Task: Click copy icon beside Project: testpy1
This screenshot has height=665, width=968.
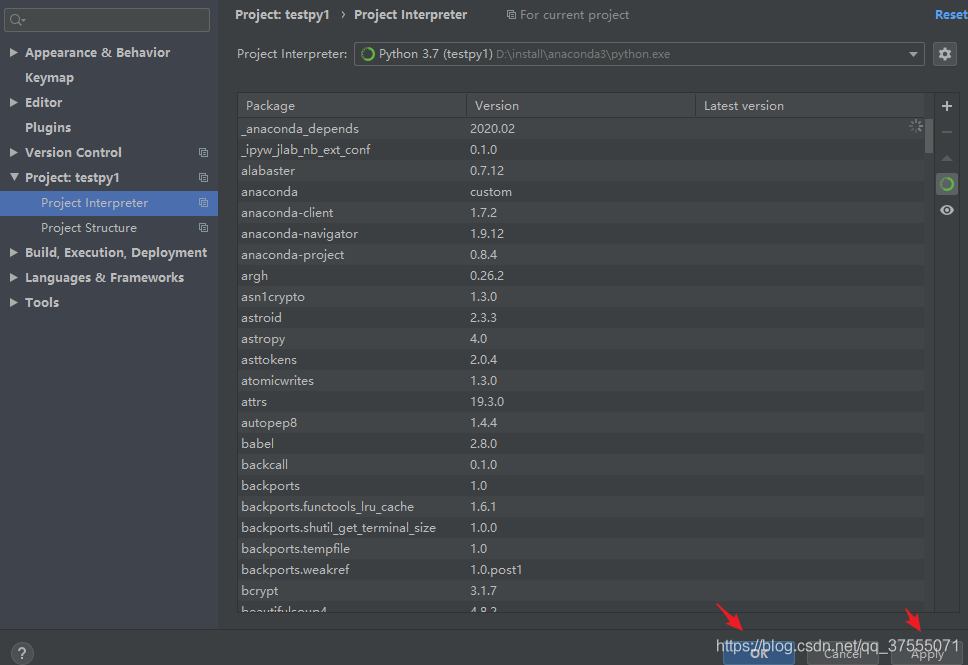Action: pos(203,178)
